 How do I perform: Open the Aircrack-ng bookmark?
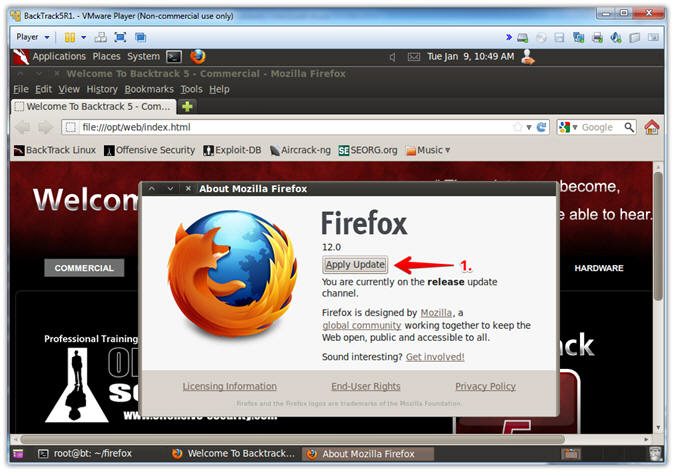(300, 150)
